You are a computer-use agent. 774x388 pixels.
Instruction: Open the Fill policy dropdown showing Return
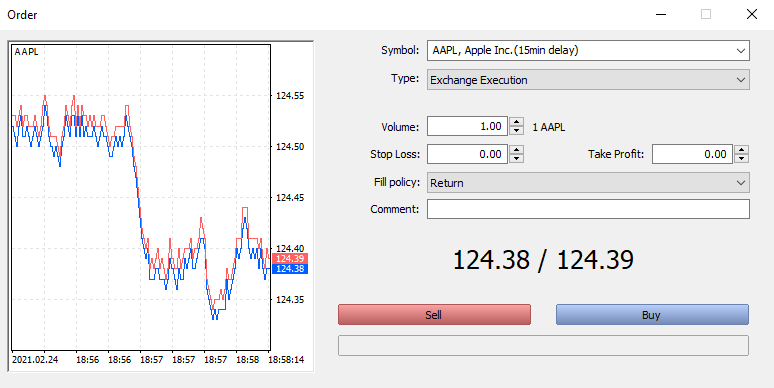pos(588,183)
